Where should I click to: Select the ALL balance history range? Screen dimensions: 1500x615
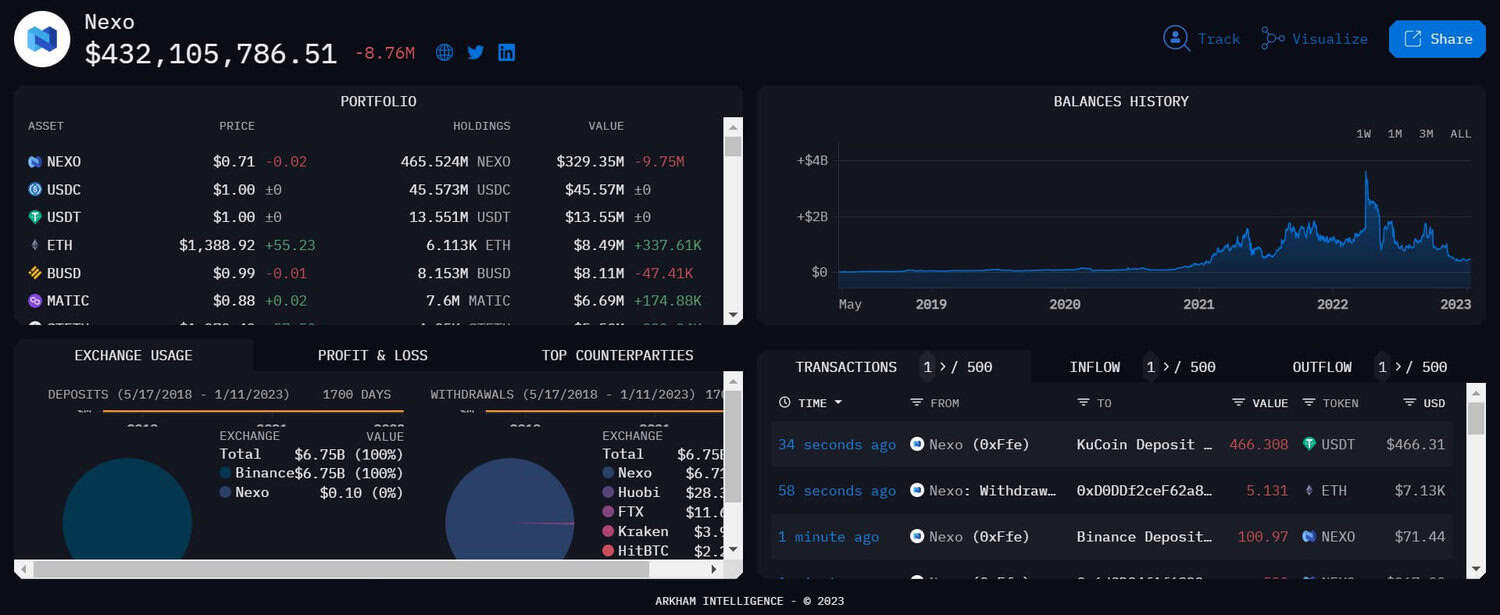1460,134
